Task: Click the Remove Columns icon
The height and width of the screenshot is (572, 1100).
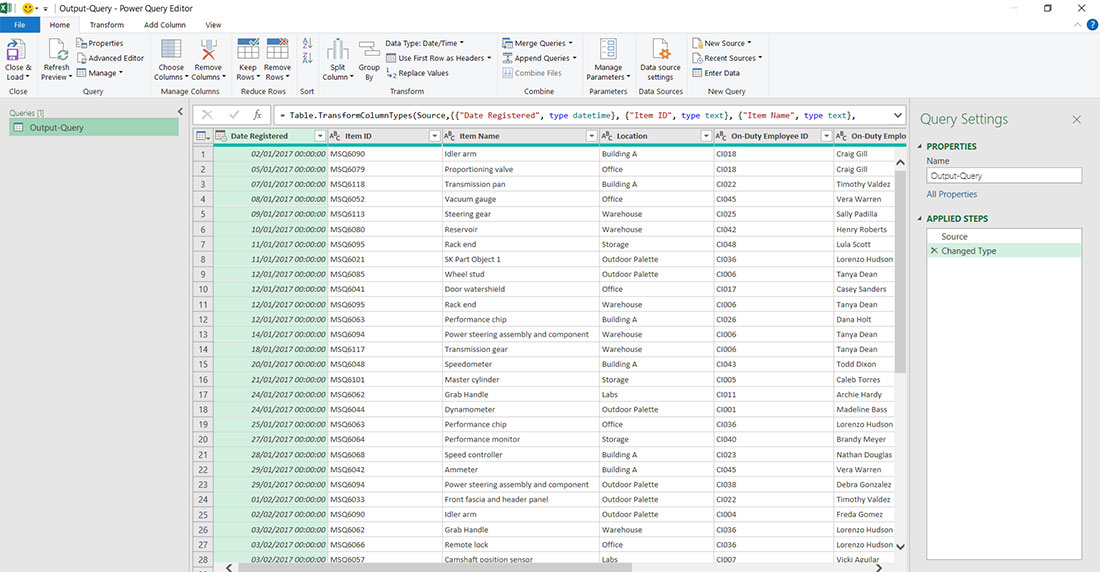Action: 208,49
